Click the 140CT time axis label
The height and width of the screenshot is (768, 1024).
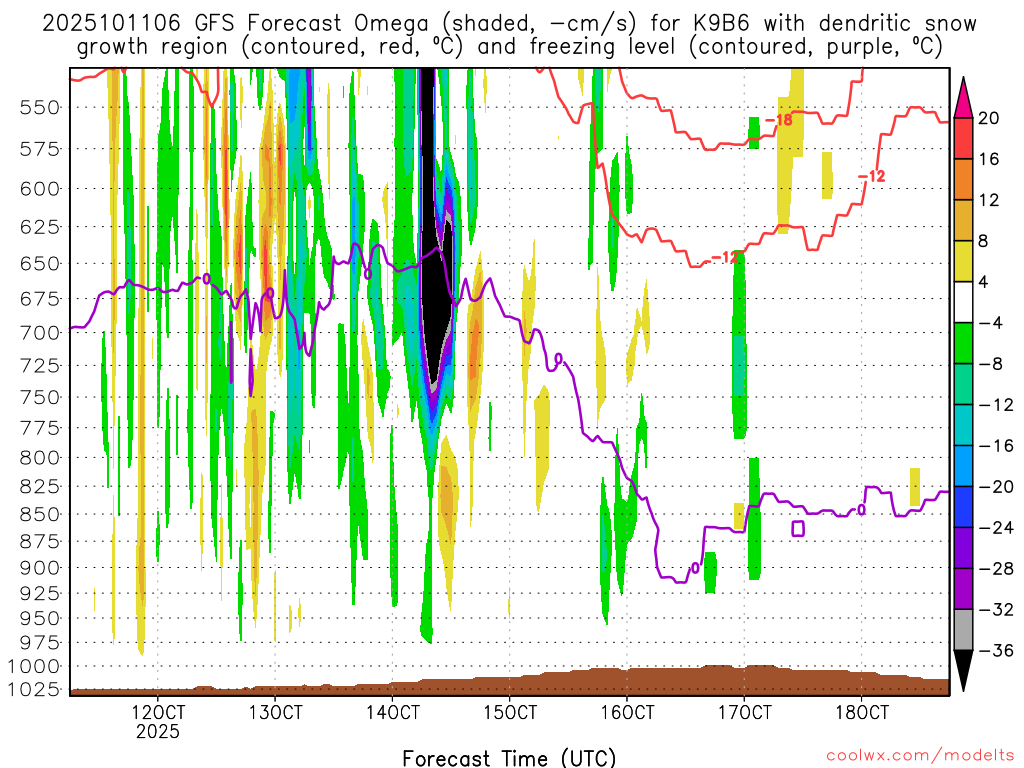pos(392,712)
